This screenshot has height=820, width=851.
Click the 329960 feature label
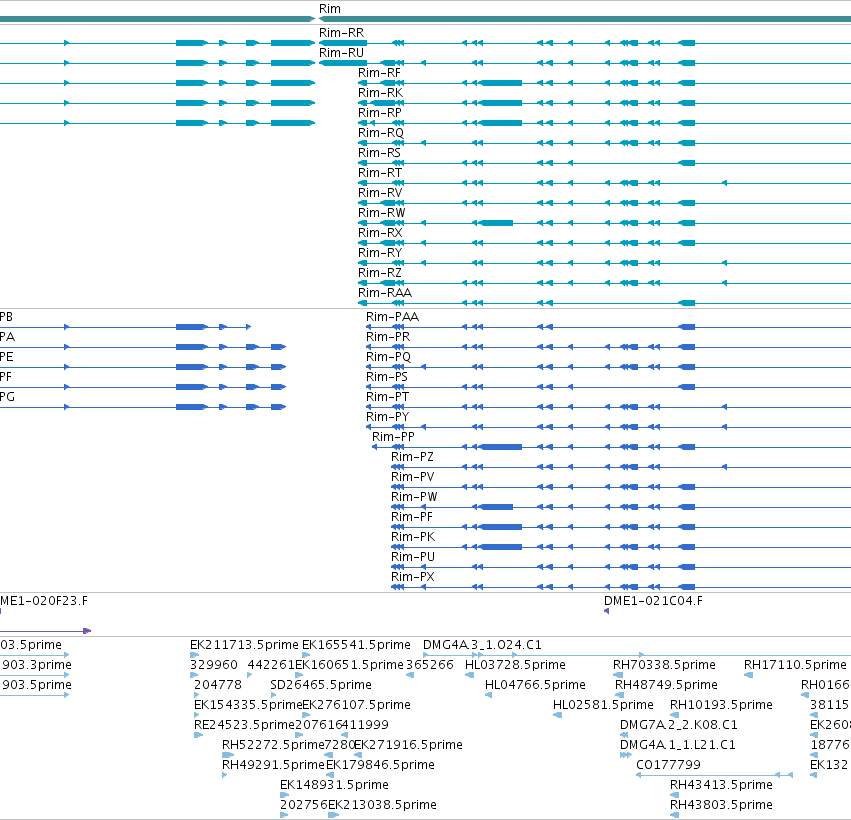[x=214, y=665]
